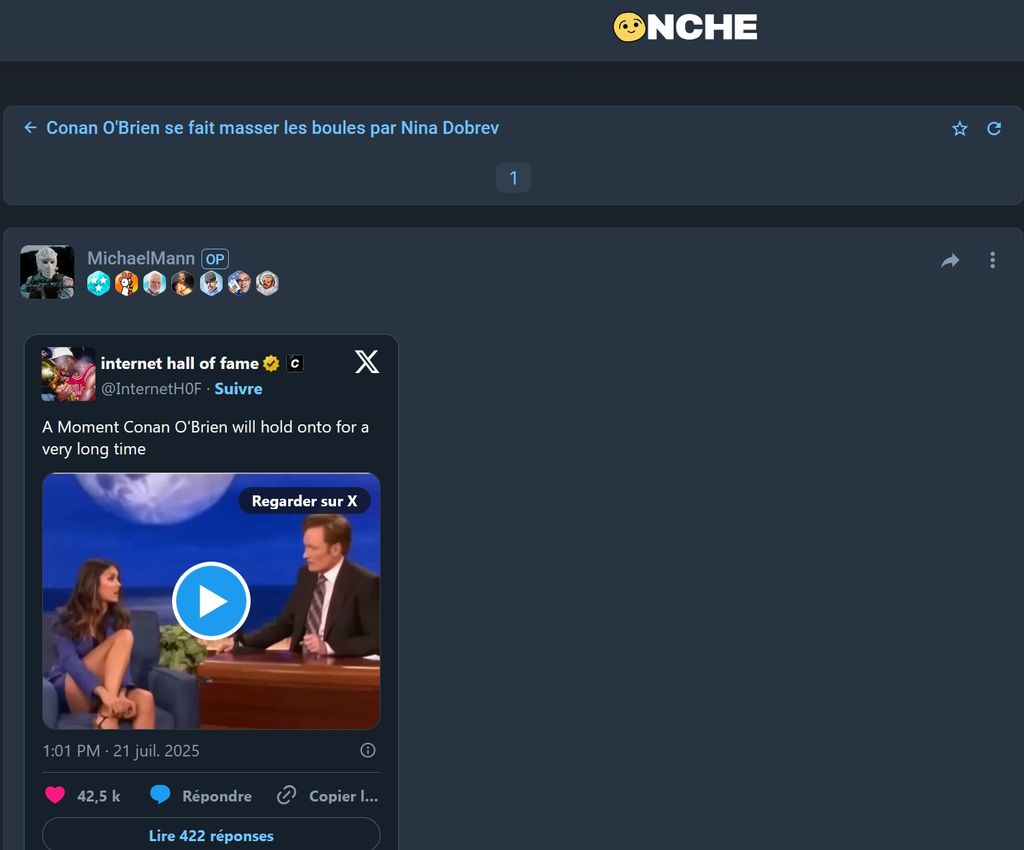
Task: Click the copy link chain icon
Action: (287, 796)
